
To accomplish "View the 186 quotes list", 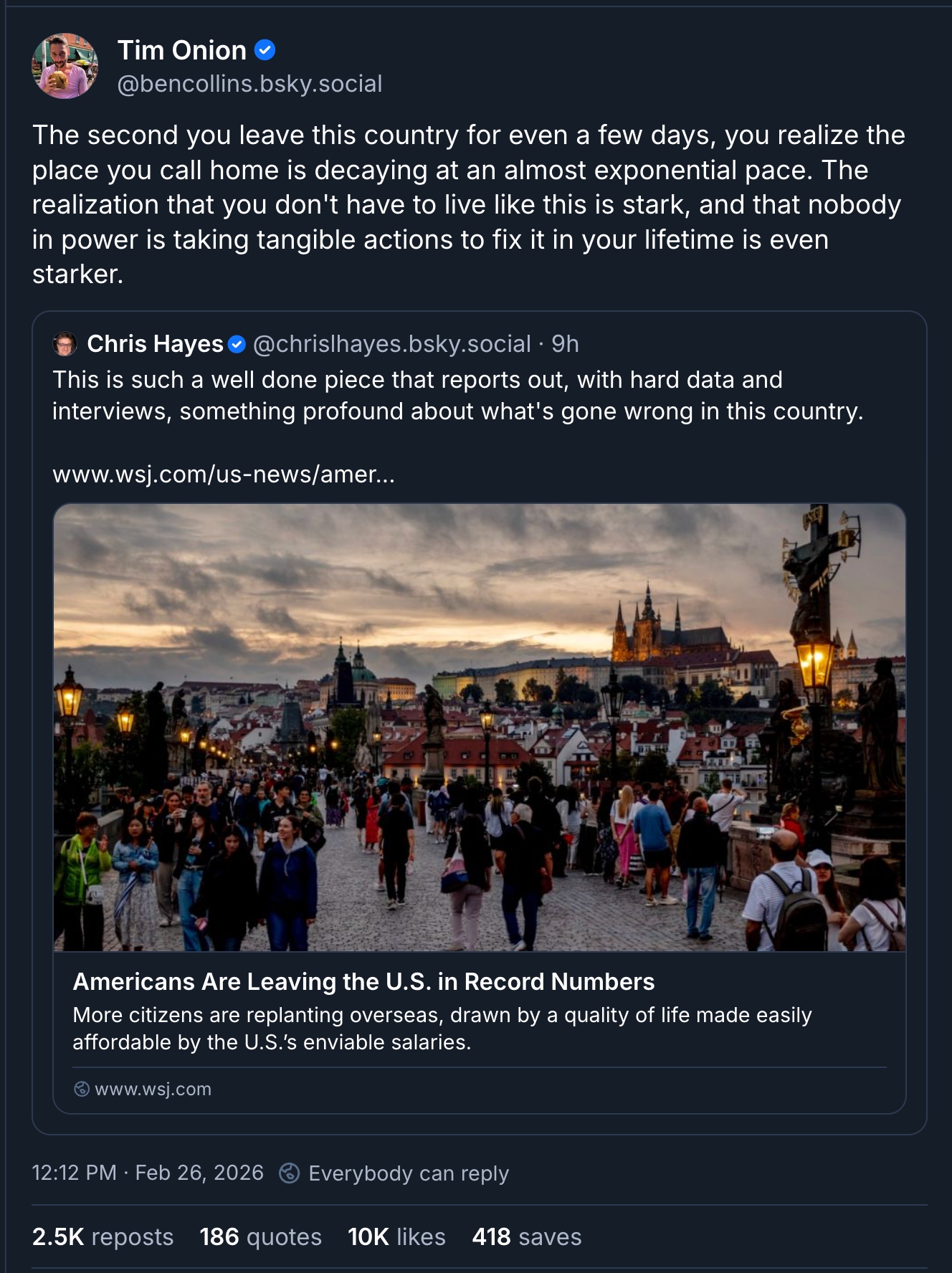I will coord(260,1237).
